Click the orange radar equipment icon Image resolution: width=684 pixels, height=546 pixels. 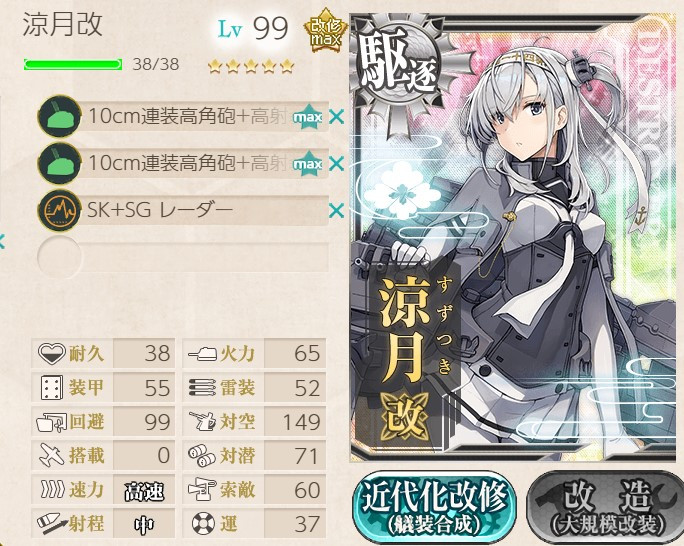pyautogui.click(x=60, y=211)
